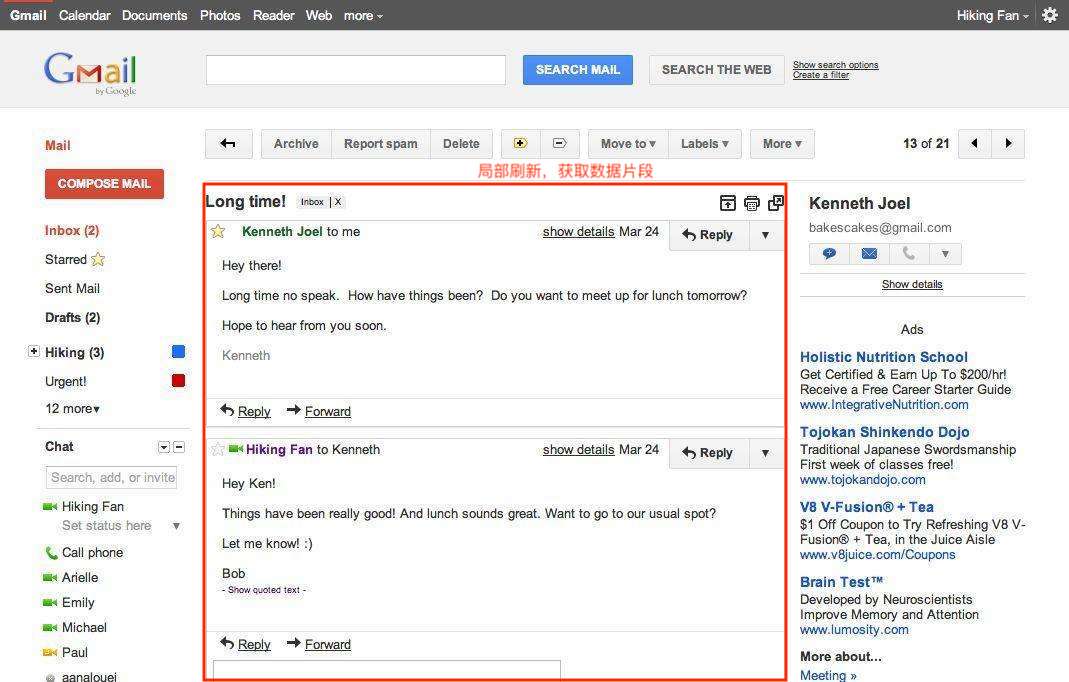Open the more menu in top bar

363,15
